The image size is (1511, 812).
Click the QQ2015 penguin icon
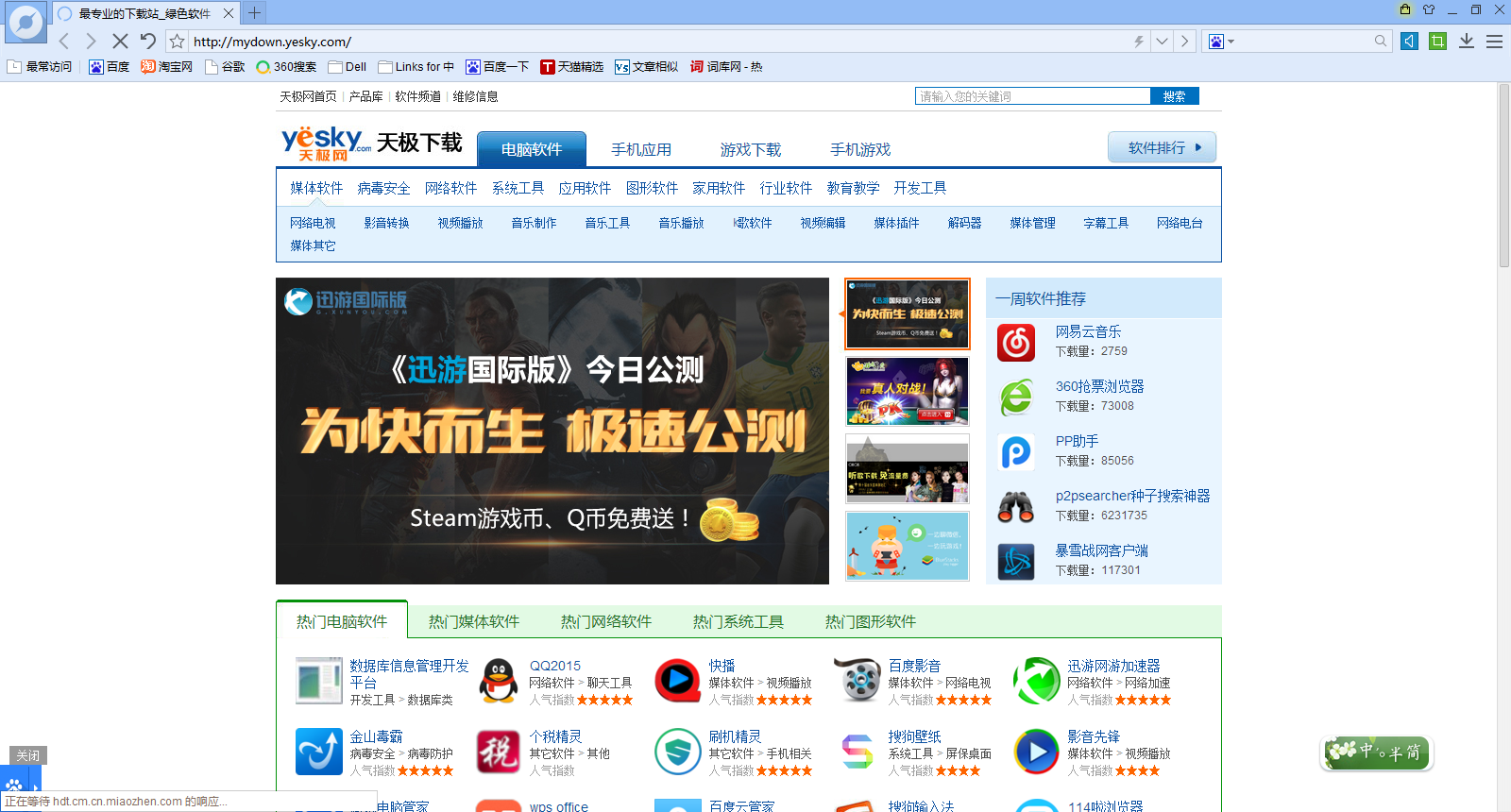[498, 681]
